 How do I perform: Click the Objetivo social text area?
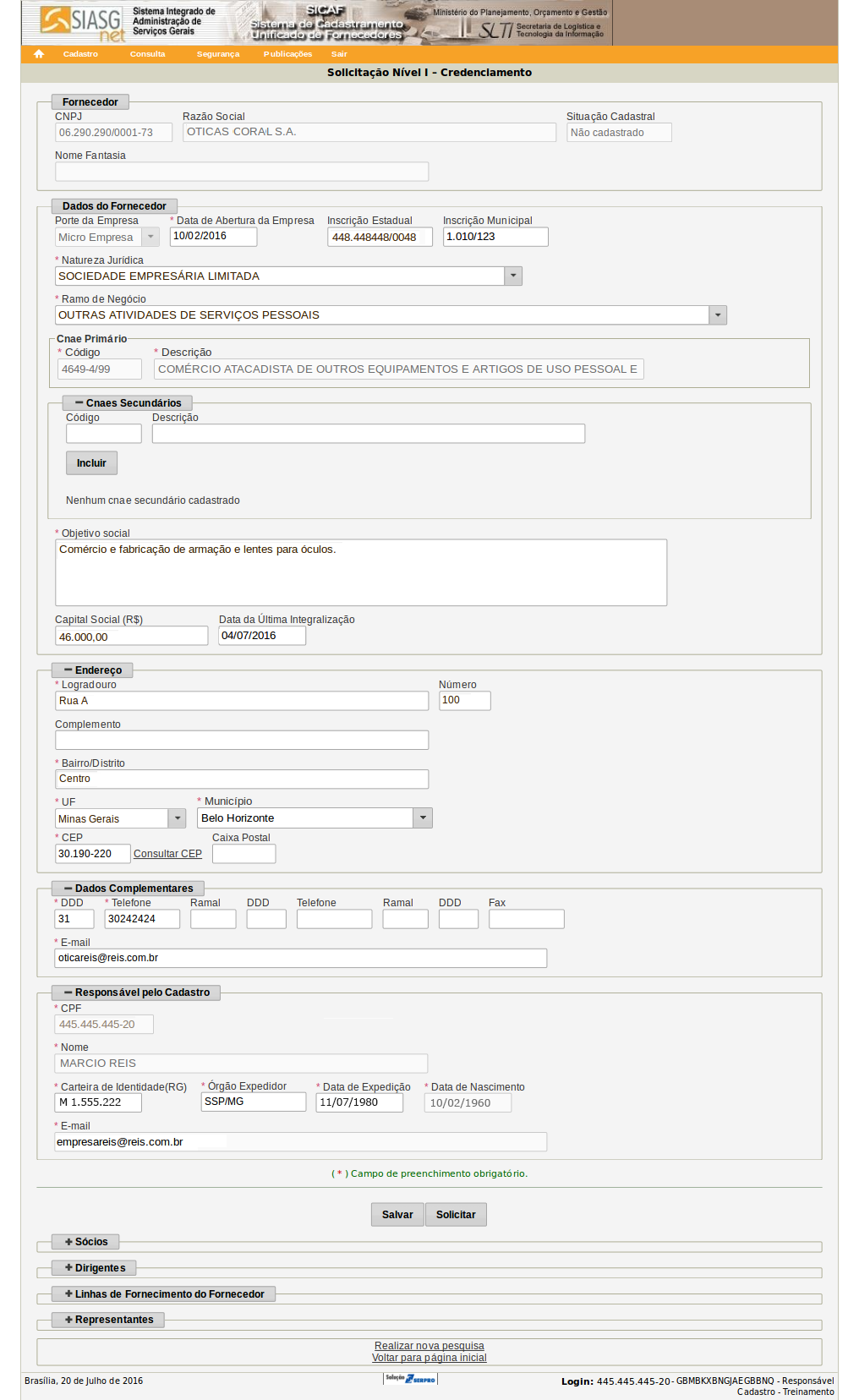point(361,572)
